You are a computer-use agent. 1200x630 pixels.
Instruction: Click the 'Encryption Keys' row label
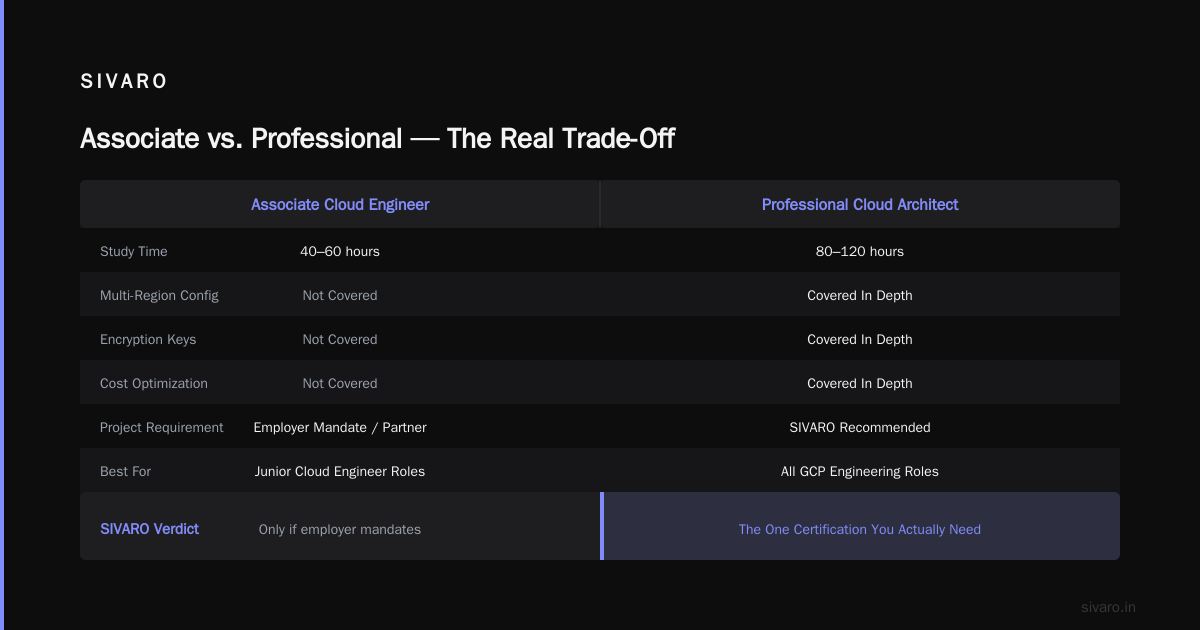(148, 339)
